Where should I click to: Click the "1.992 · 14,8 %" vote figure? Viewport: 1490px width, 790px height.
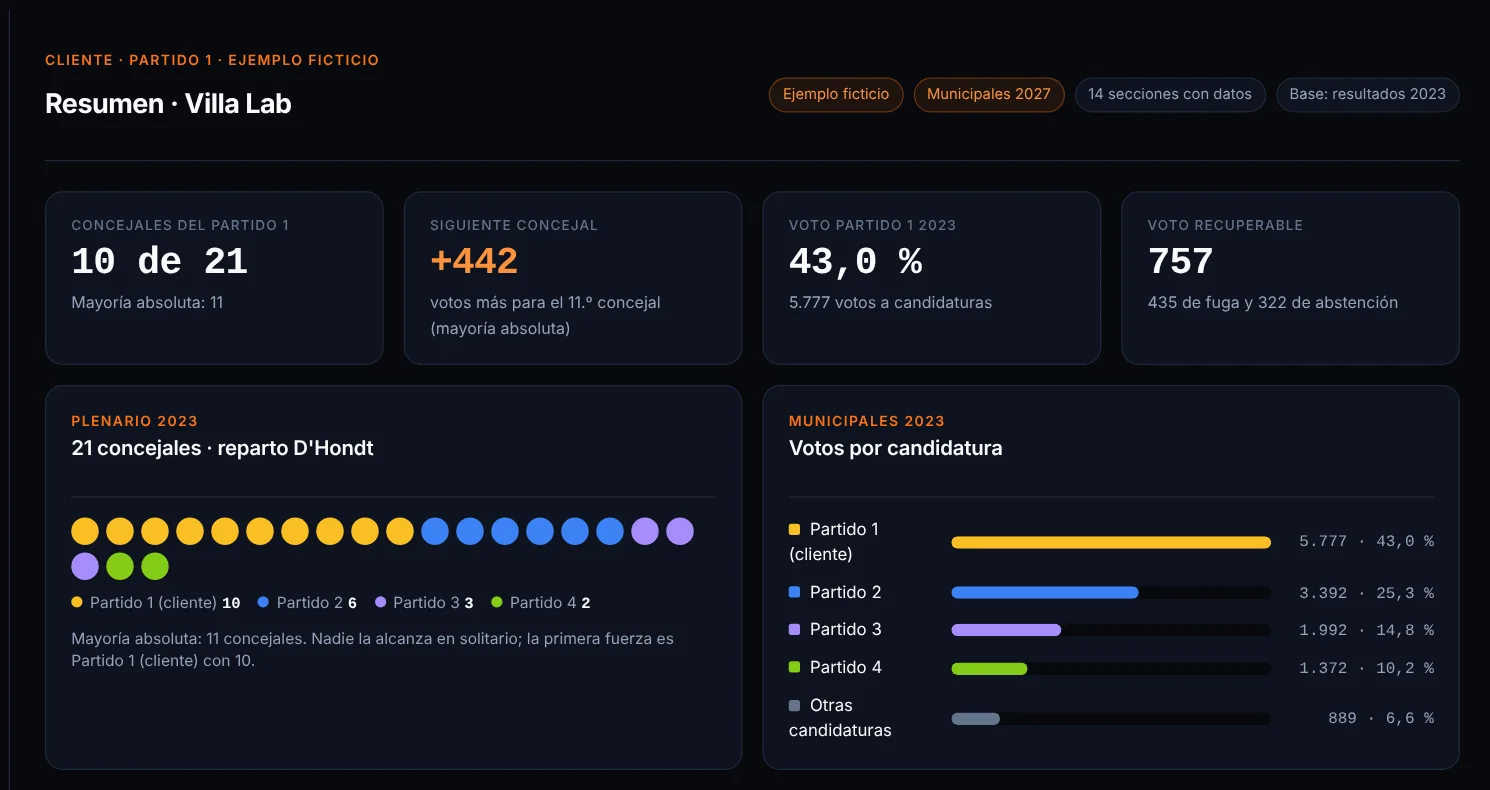[1366, 630]
